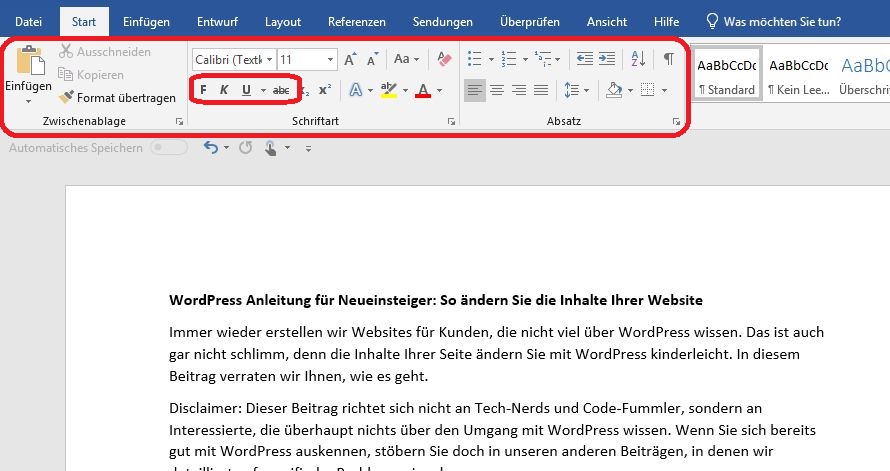Open the font size dropdown
The width and height of the screenshot is (890, 471).
[330, 60]
